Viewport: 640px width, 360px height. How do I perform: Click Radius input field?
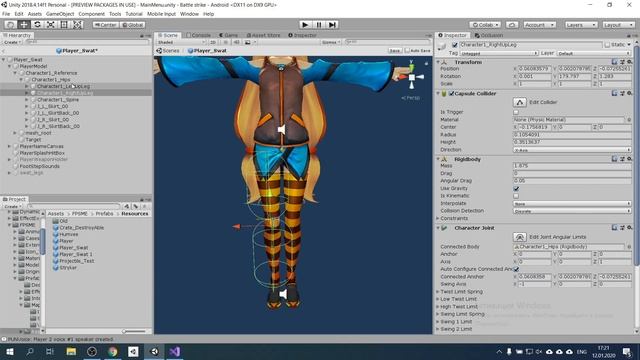click(572, 135)
